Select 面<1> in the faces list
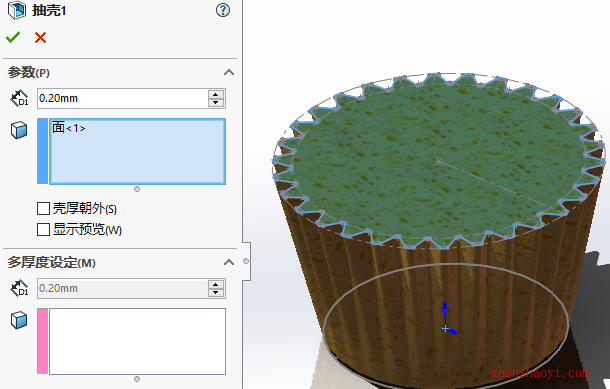Viewport: 610px width, 389px height. pyautogui.click(x=68, y=128)
